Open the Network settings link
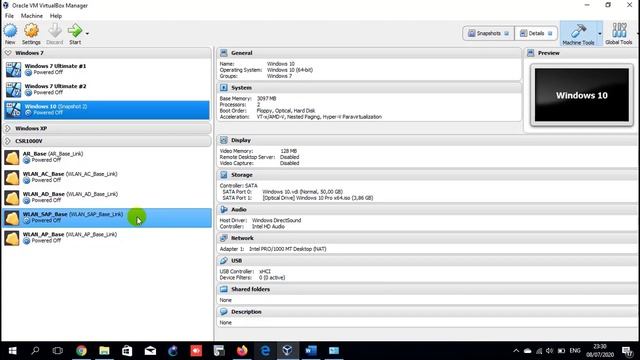Screen dimensions: 640x360 (242, 238)
